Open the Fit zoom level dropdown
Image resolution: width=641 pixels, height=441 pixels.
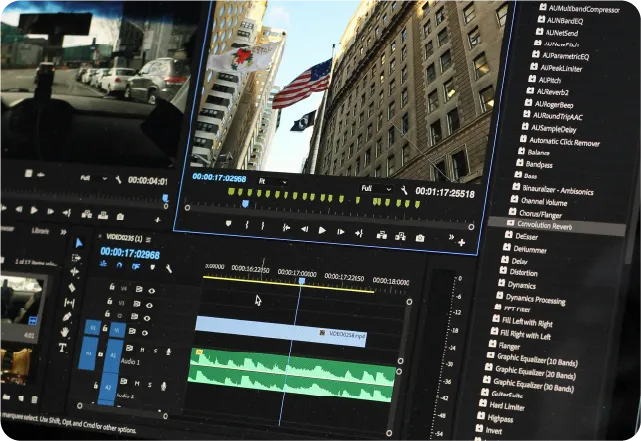click(x=271, y=181)
